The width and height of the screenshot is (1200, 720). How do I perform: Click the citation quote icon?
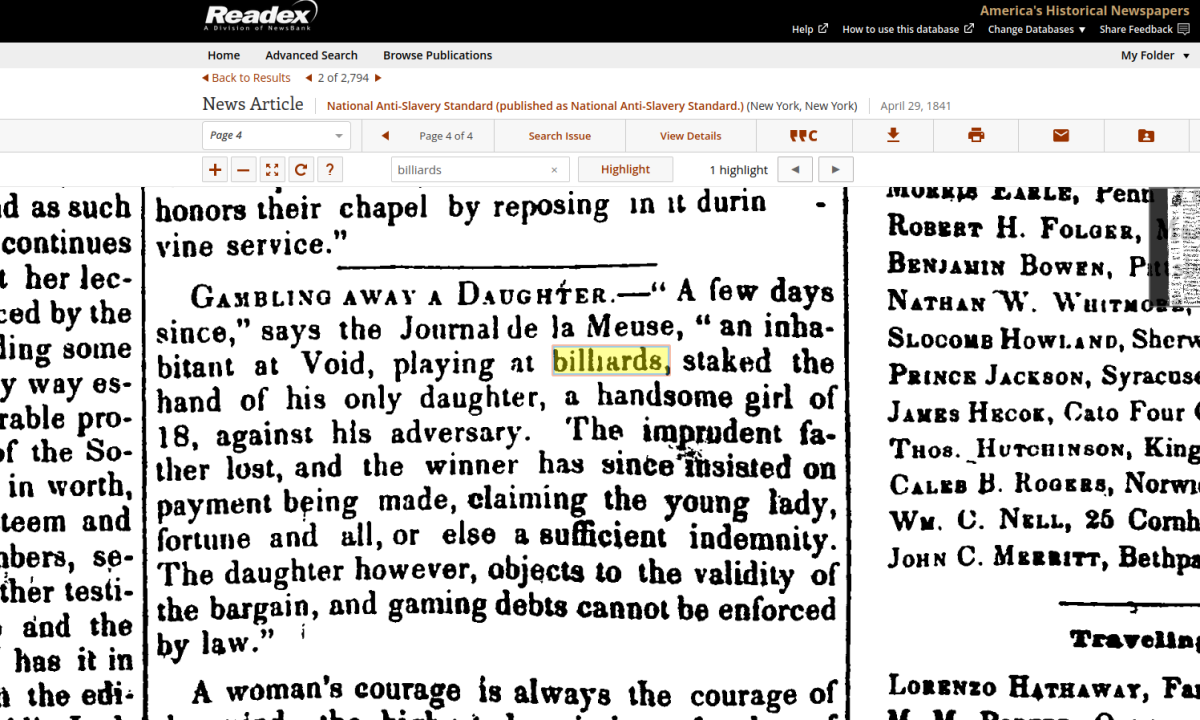tap(803, 136)
